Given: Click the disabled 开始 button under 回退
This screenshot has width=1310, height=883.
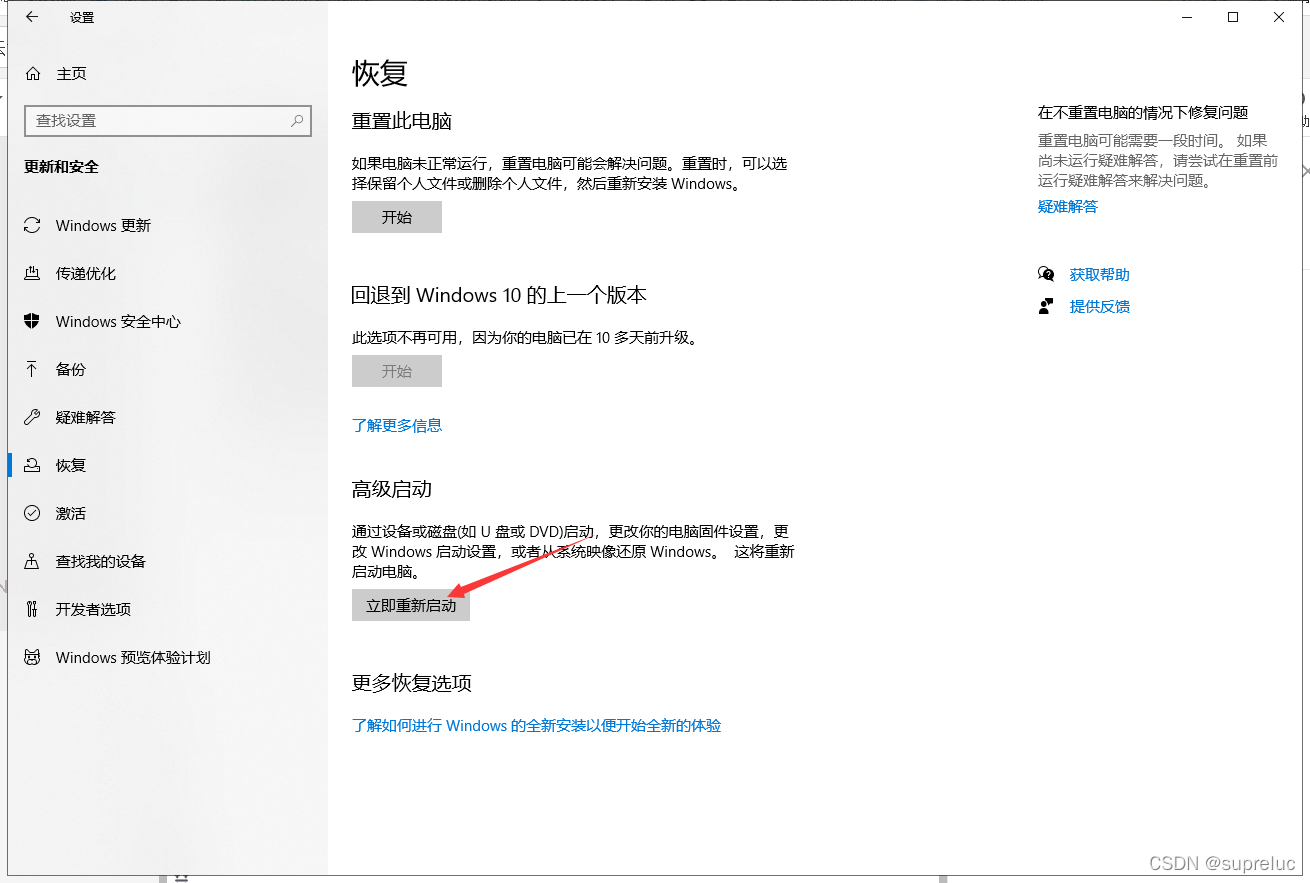Looking at the screenshot, I should point(397,371).
